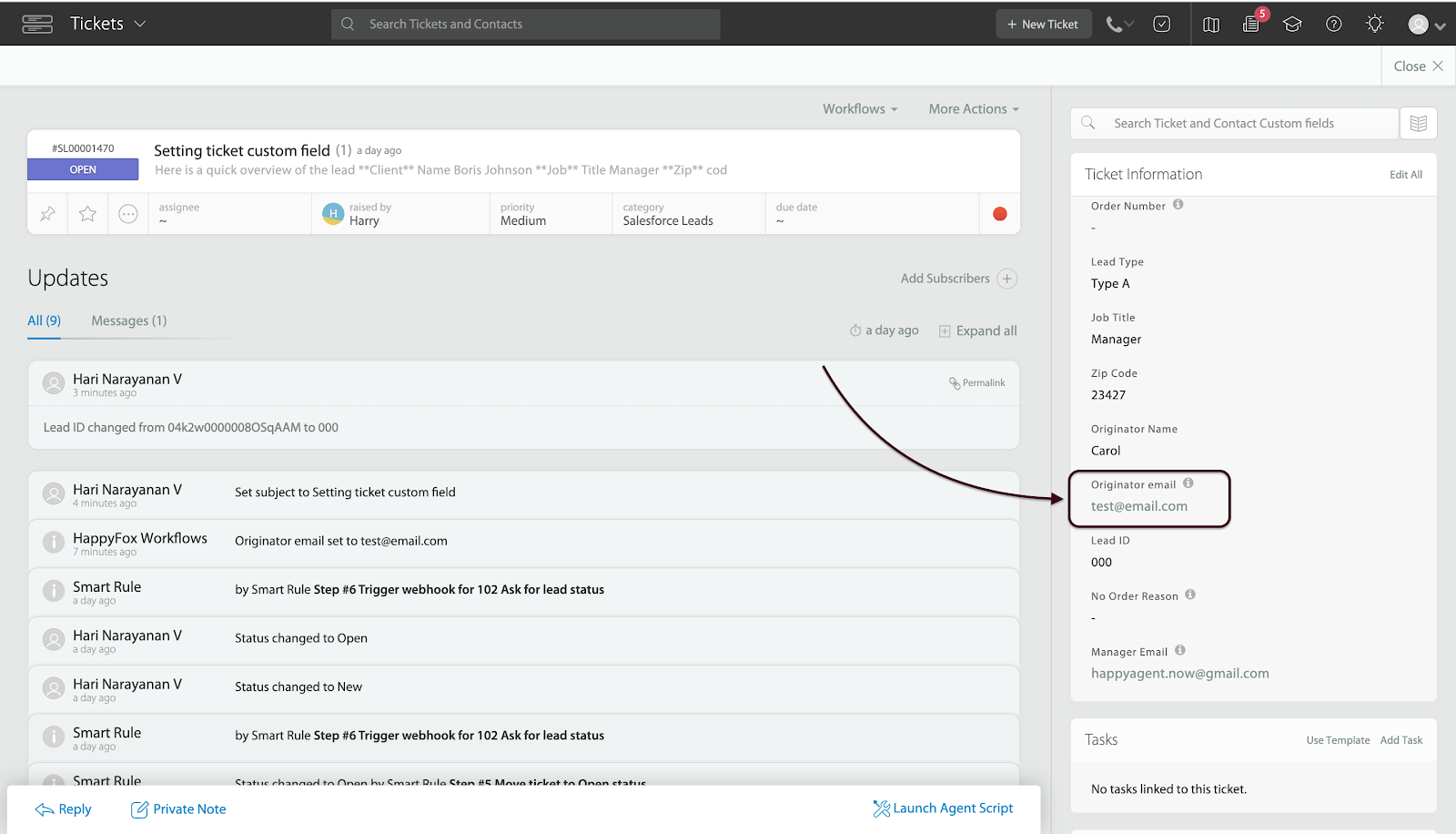Switch to the All (9) tab
This screenshot has width=1456, height=834.
pos(44,320)
